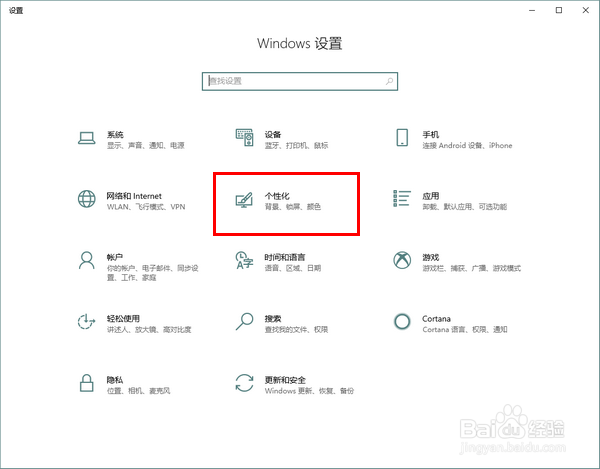600x469 pixels.
Task: Click the Devices keyboard and speaker icon
Action: 244,137
